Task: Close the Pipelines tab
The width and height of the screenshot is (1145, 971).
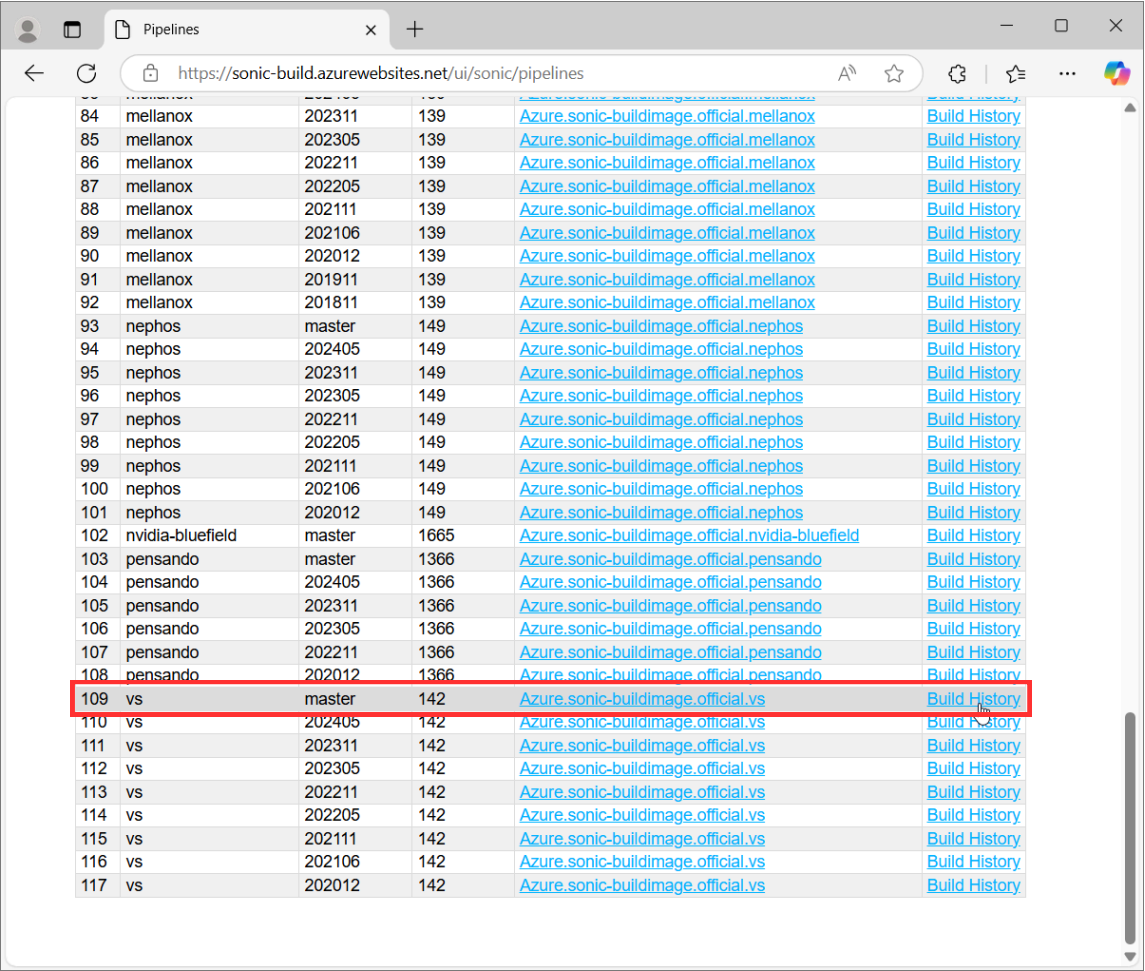Action: [370, 30]
